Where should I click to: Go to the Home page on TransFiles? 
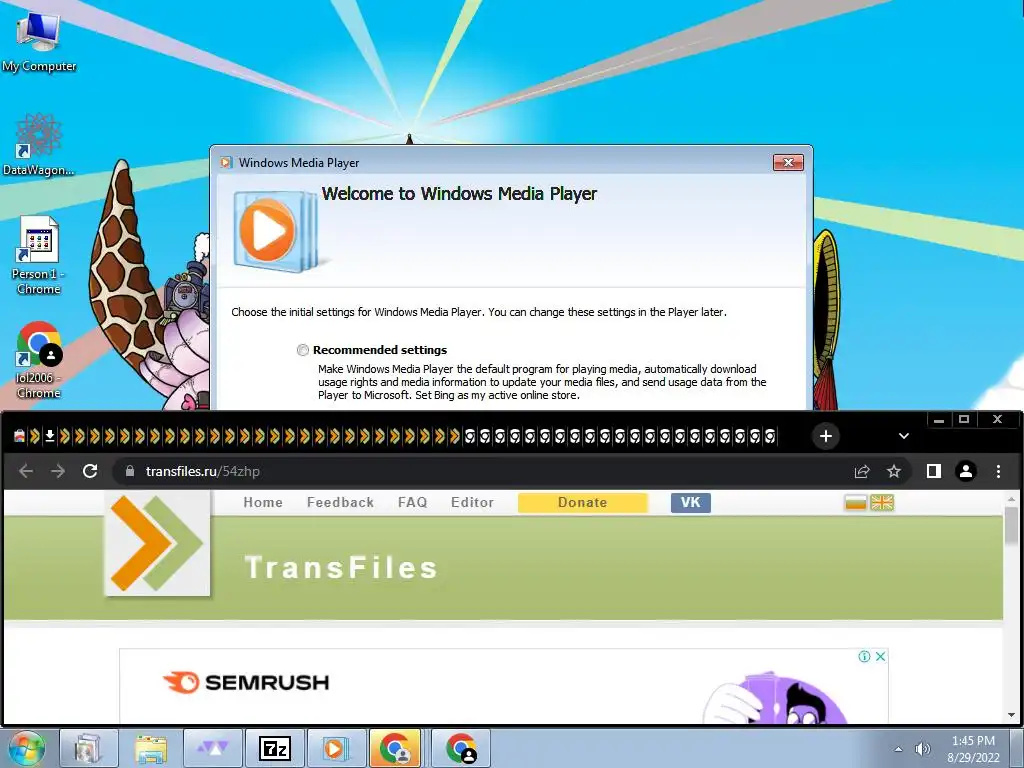(263, 502)
